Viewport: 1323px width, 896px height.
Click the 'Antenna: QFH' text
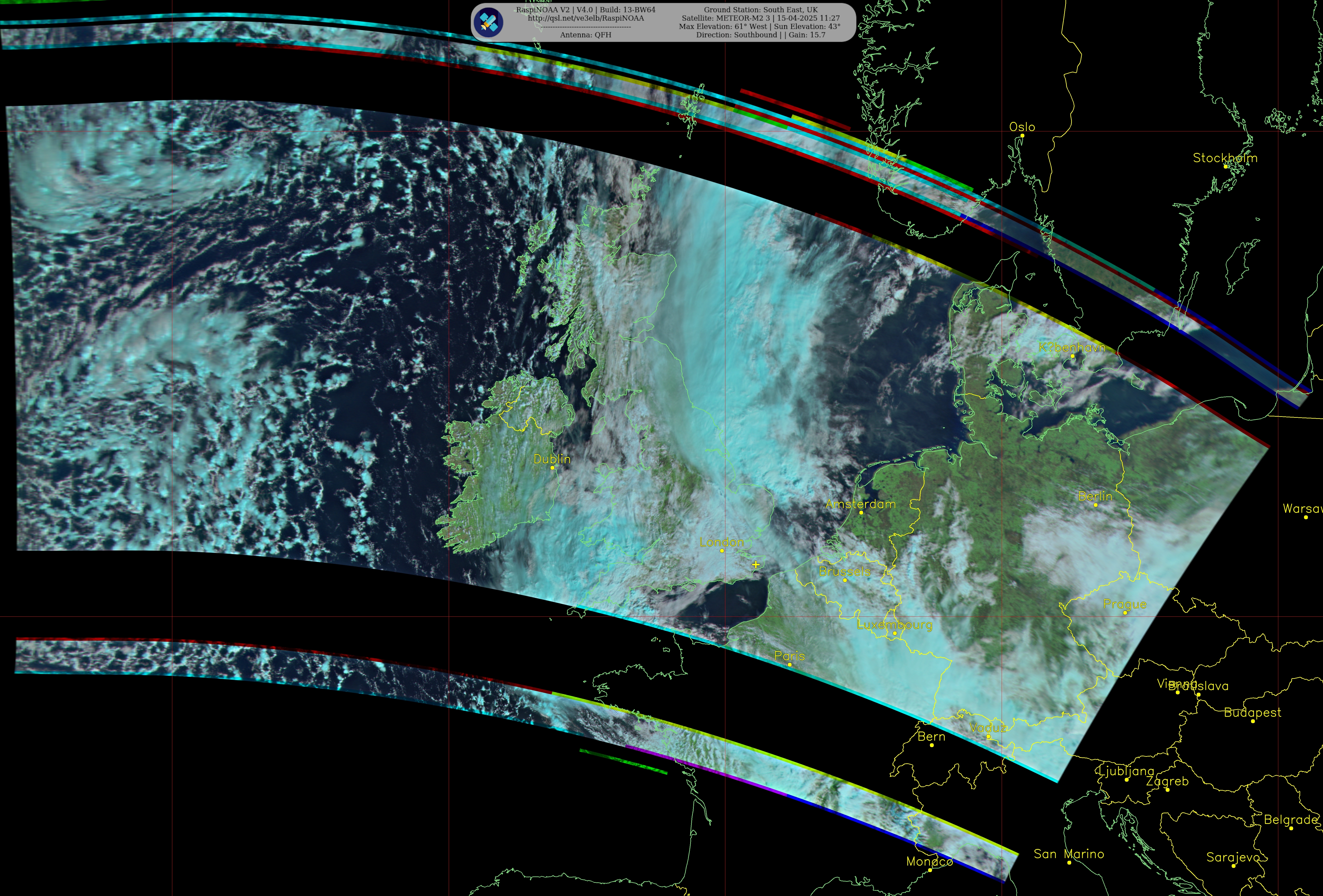[586, 35]
